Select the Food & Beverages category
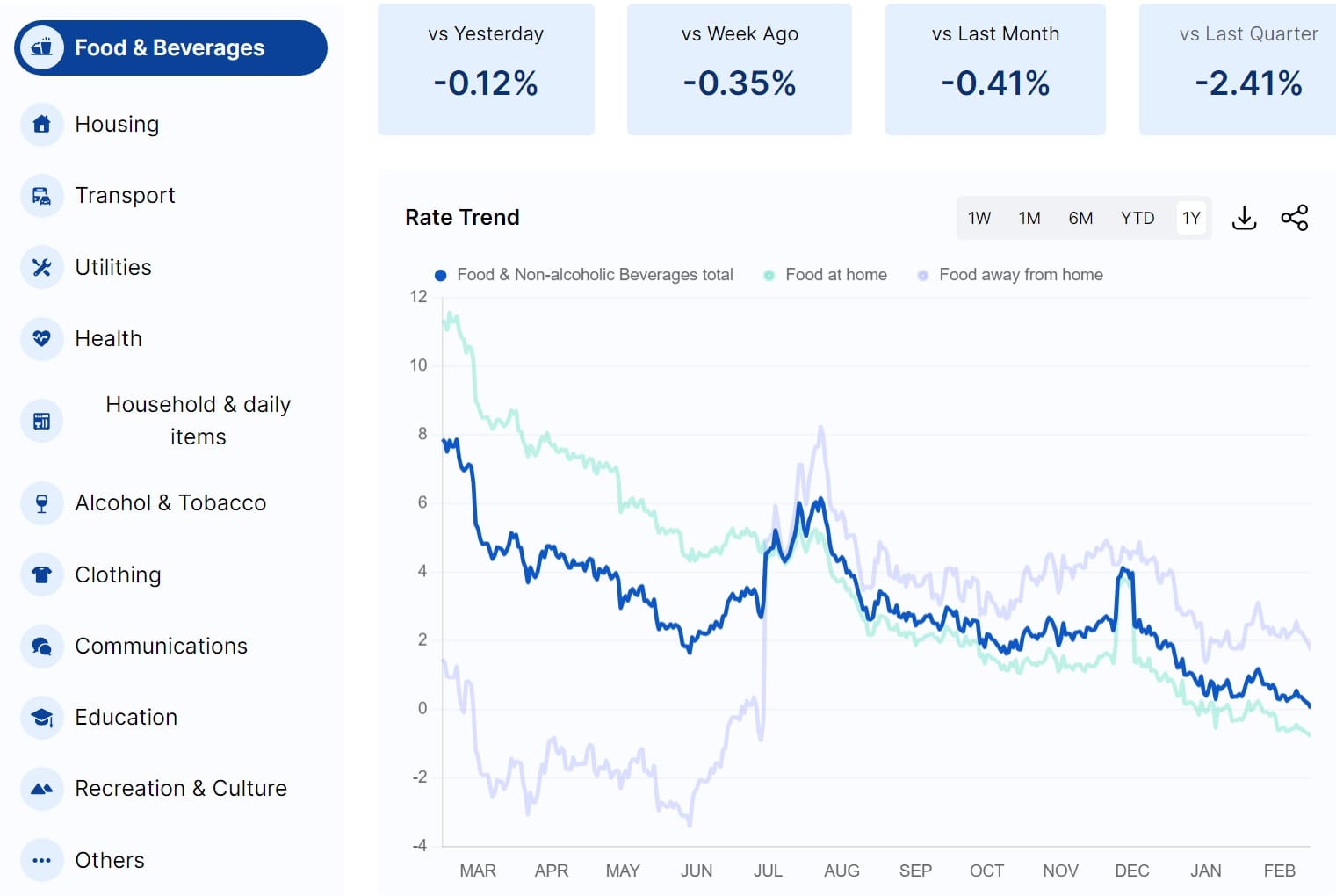The height and width of the screenshot is (896, 1336). [x=170, y=47]
